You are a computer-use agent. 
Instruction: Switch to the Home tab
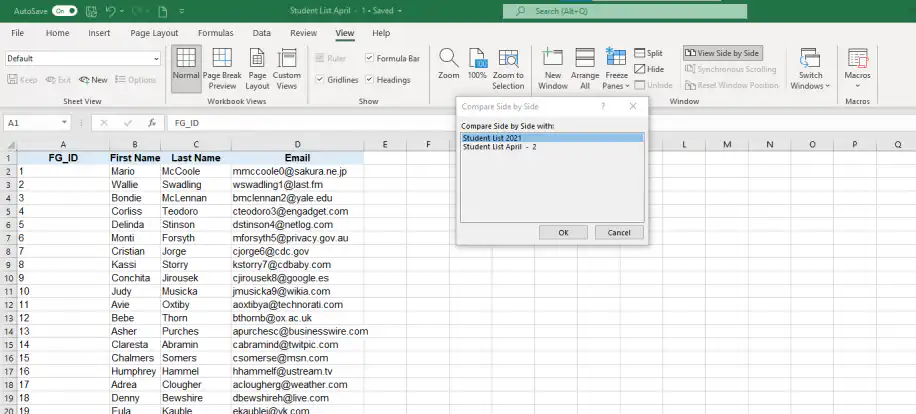click(x=57, y=33)
